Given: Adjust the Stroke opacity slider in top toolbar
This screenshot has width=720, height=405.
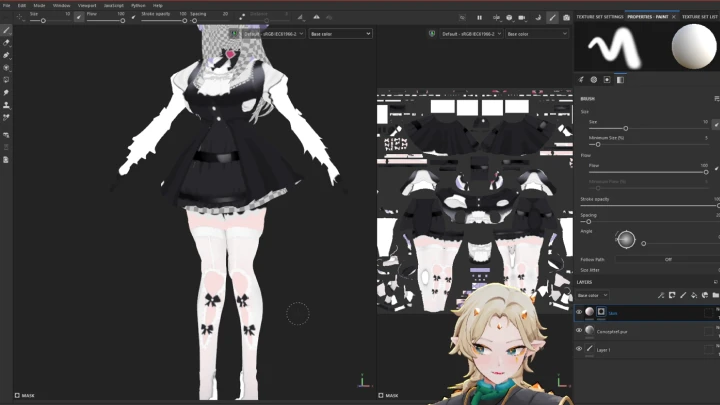Looking at the screenshot, I should click(185, 21).
